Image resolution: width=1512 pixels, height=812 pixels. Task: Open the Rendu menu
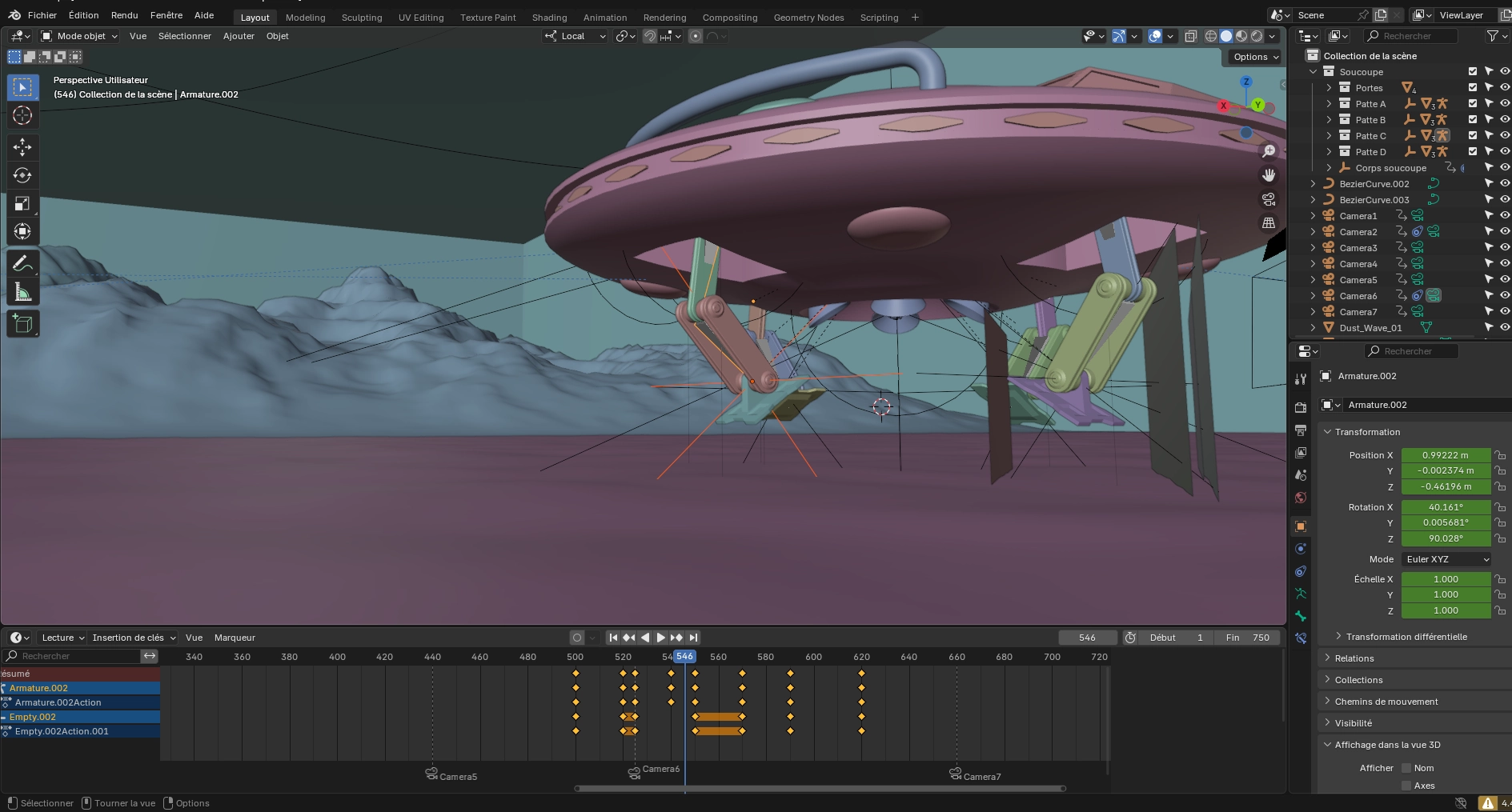click(124, 15)
